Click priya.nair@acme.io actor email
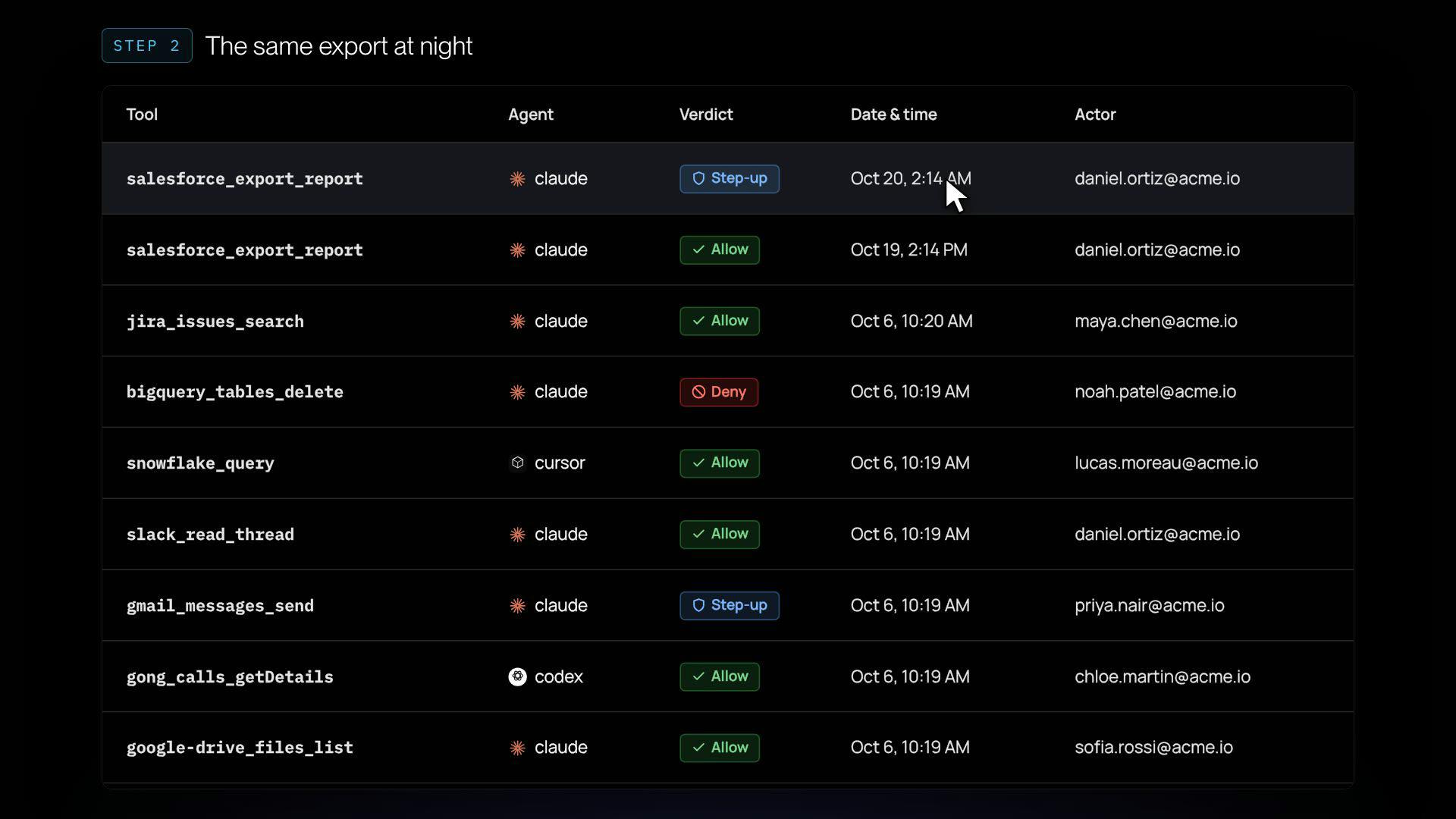Image resolution: width=1456 pixels, height=819 pixels. pyautogui.click(x=1150, y=605)
